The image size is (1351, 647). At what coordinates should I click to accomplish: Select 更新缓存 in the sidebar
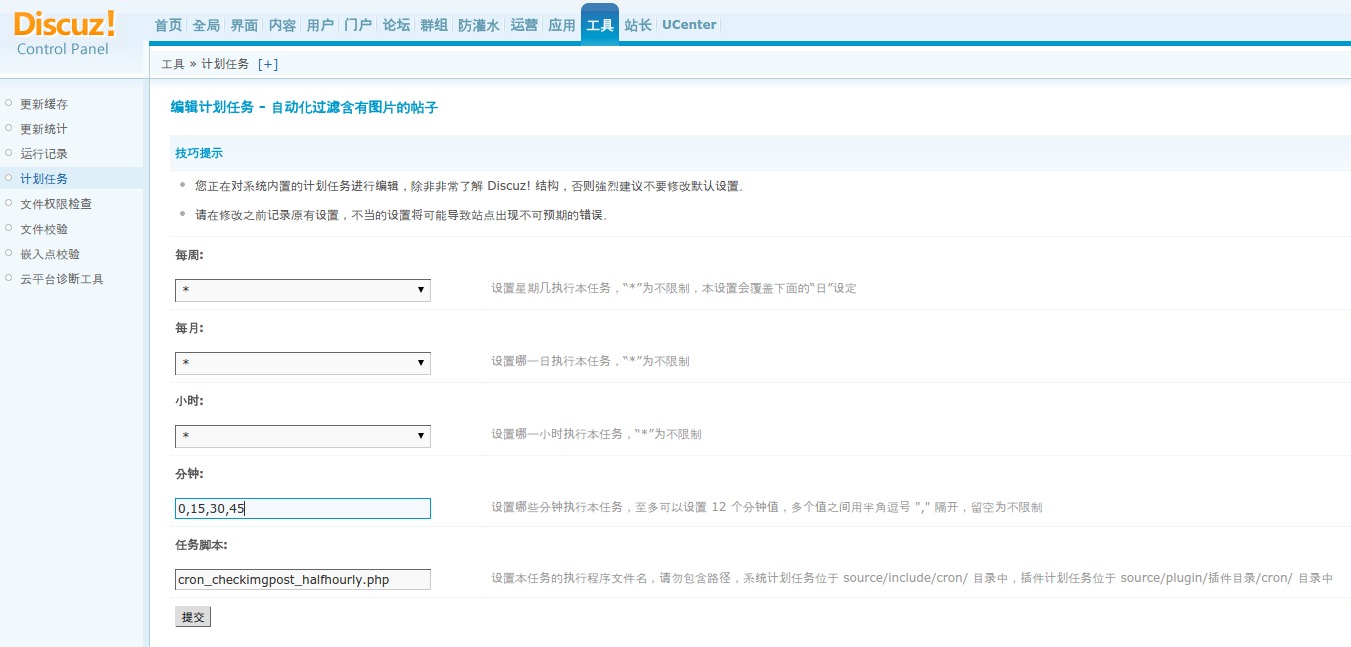click(x=42, y=104)
